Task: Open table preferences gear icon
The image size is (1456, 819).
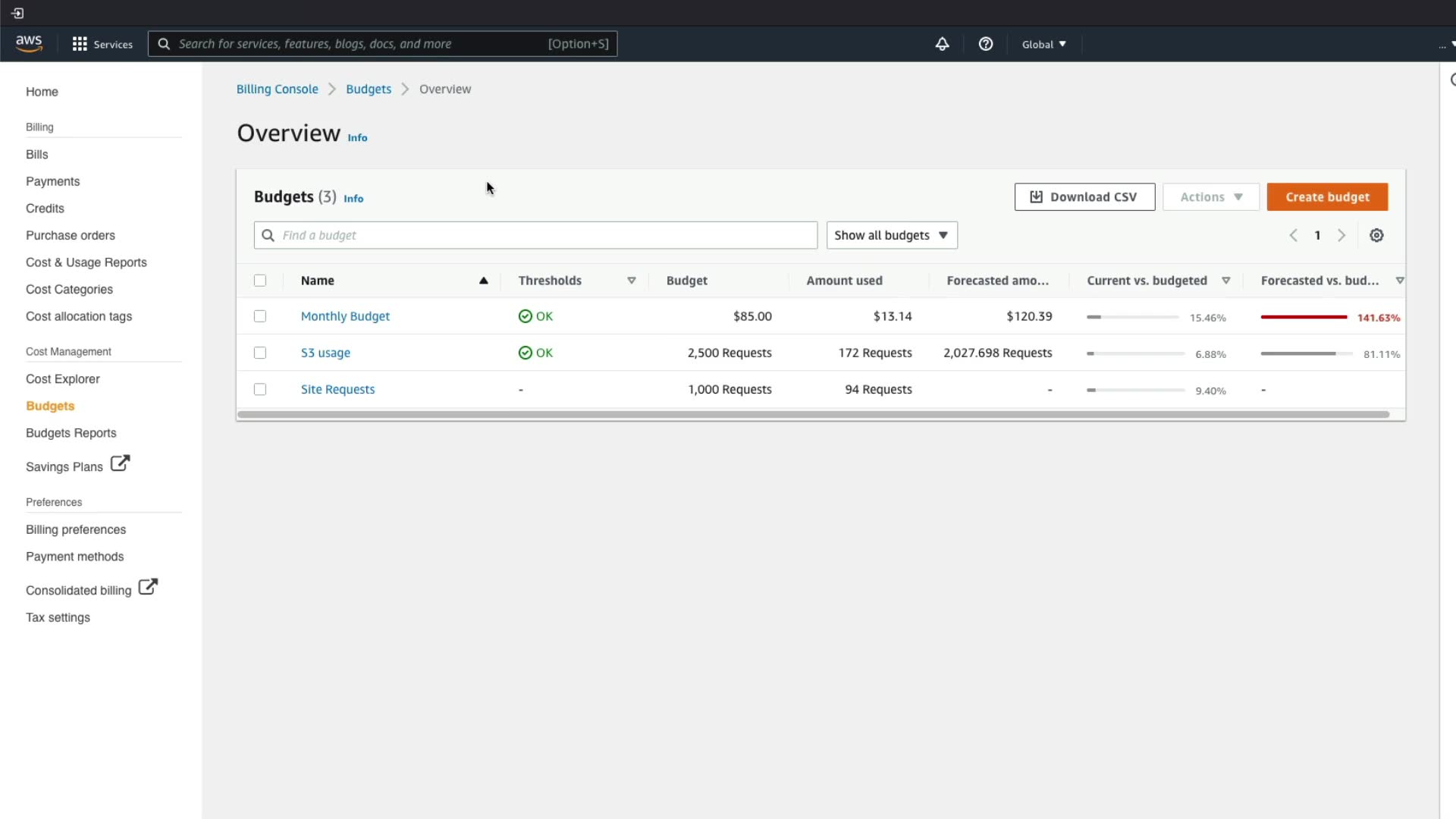Action: 1376,235
